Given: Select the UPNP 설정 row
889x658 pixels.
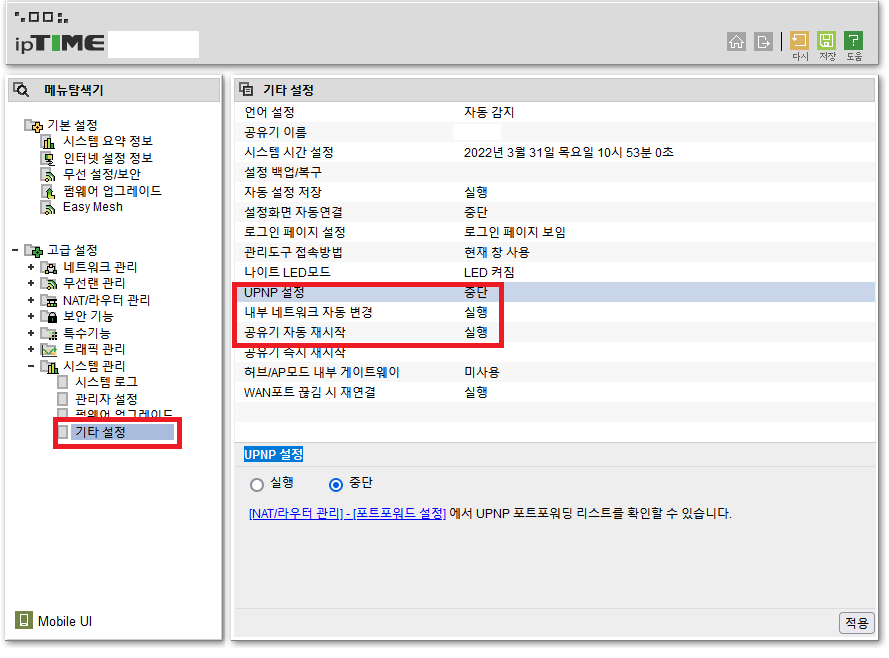Looking at the screenshot, I should tap(554, 292).
